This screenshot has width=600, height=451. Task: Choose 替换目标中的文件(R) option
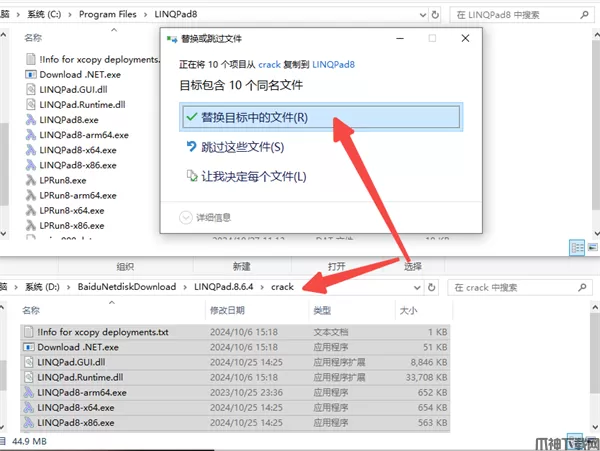coord(321,117)
